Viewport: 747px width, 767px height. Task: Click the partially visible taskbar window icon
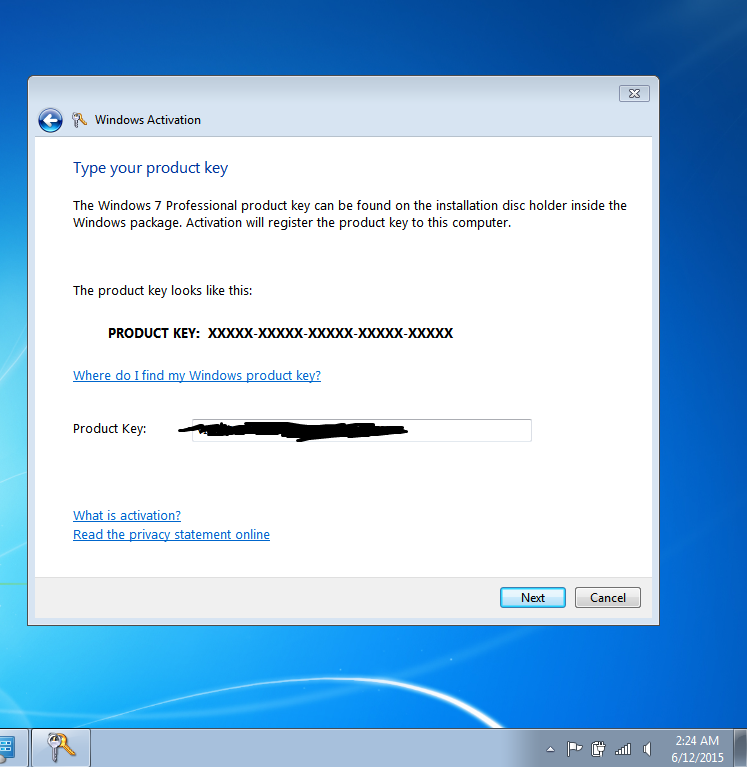tap(7, 747)
